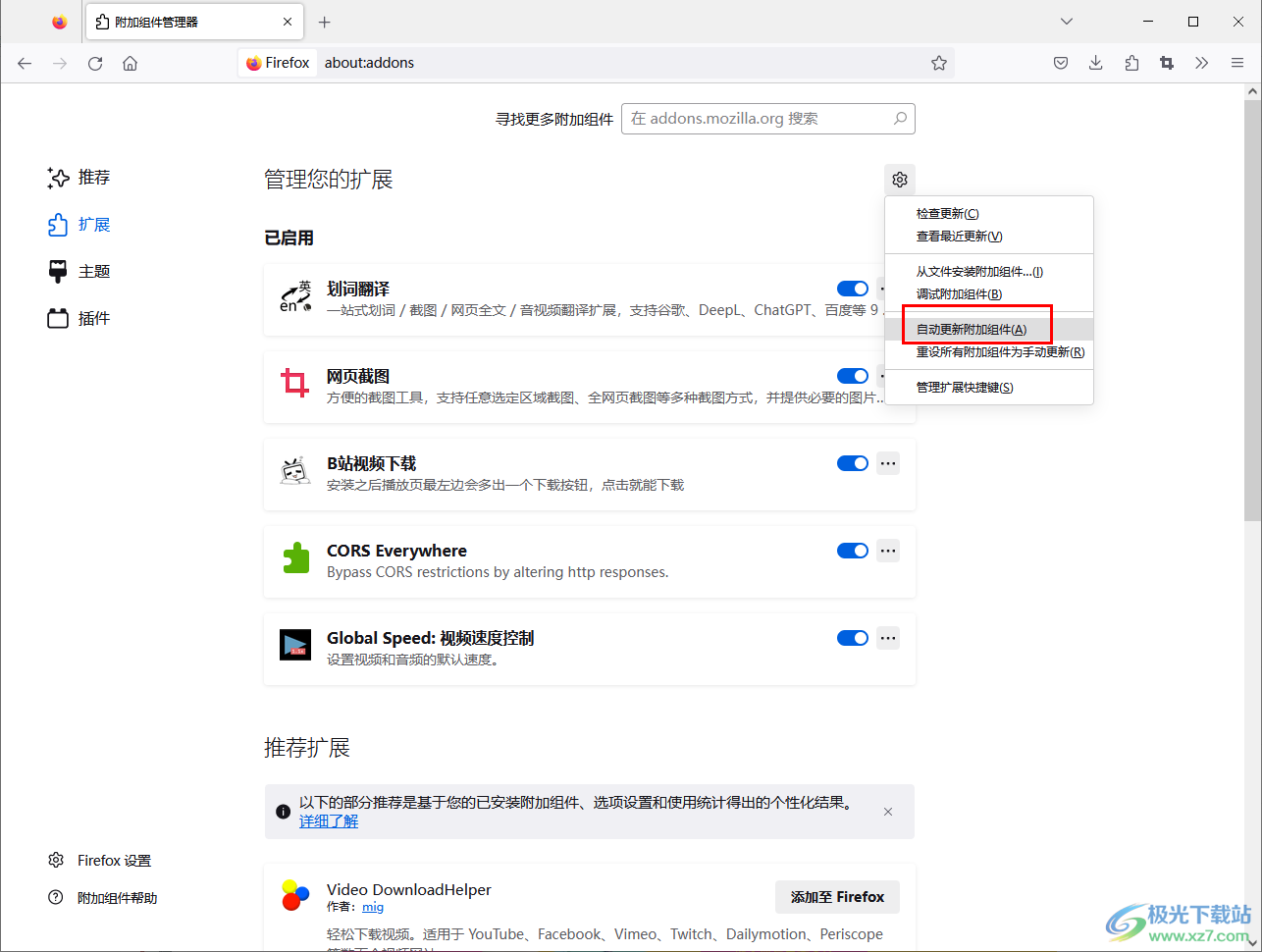The width and height of the screenshot is (1262, 952).
Task: Open the 推荐 sidebar category
Action: [x=79, y=178]
